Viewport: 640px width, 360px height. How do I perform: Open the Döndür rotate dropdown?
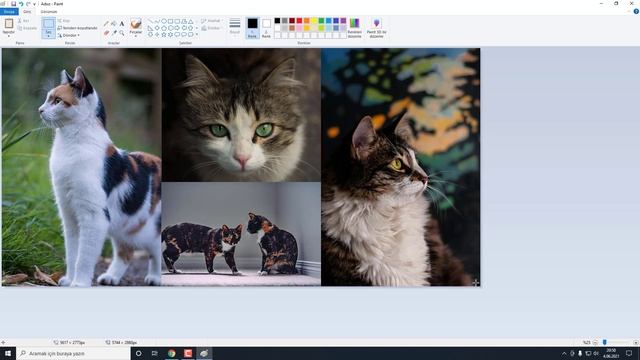point(68,35)
